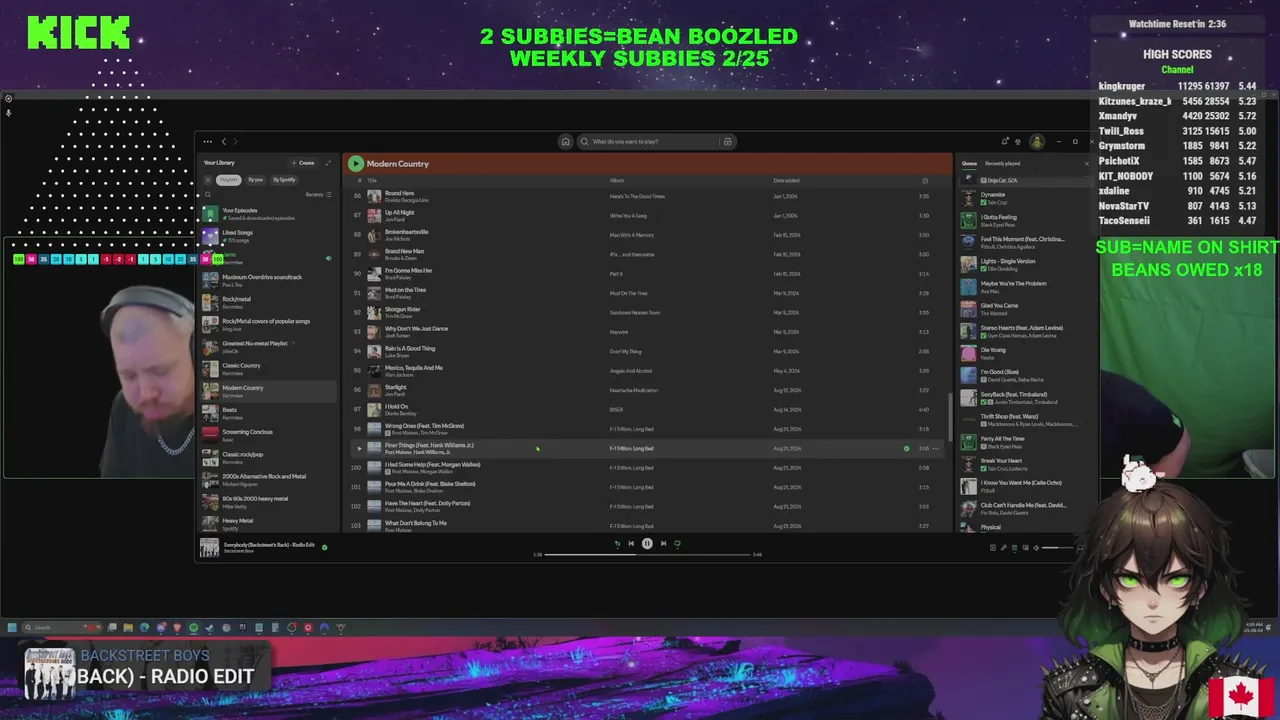Viewport: 1280px width, 720px height.
Task: Select the Round Here track row
Action: tap(647, 196)
